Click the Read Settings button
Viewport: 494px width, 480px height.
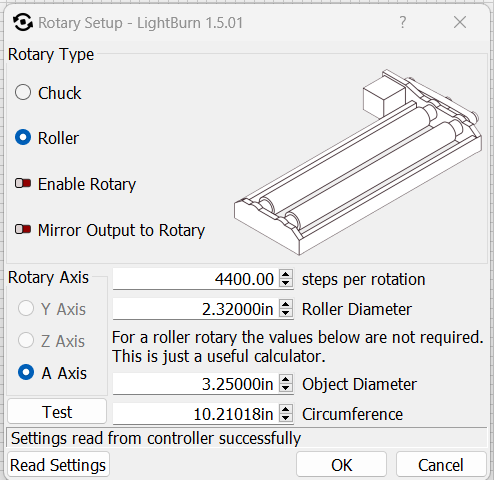[x=58, y=465]
